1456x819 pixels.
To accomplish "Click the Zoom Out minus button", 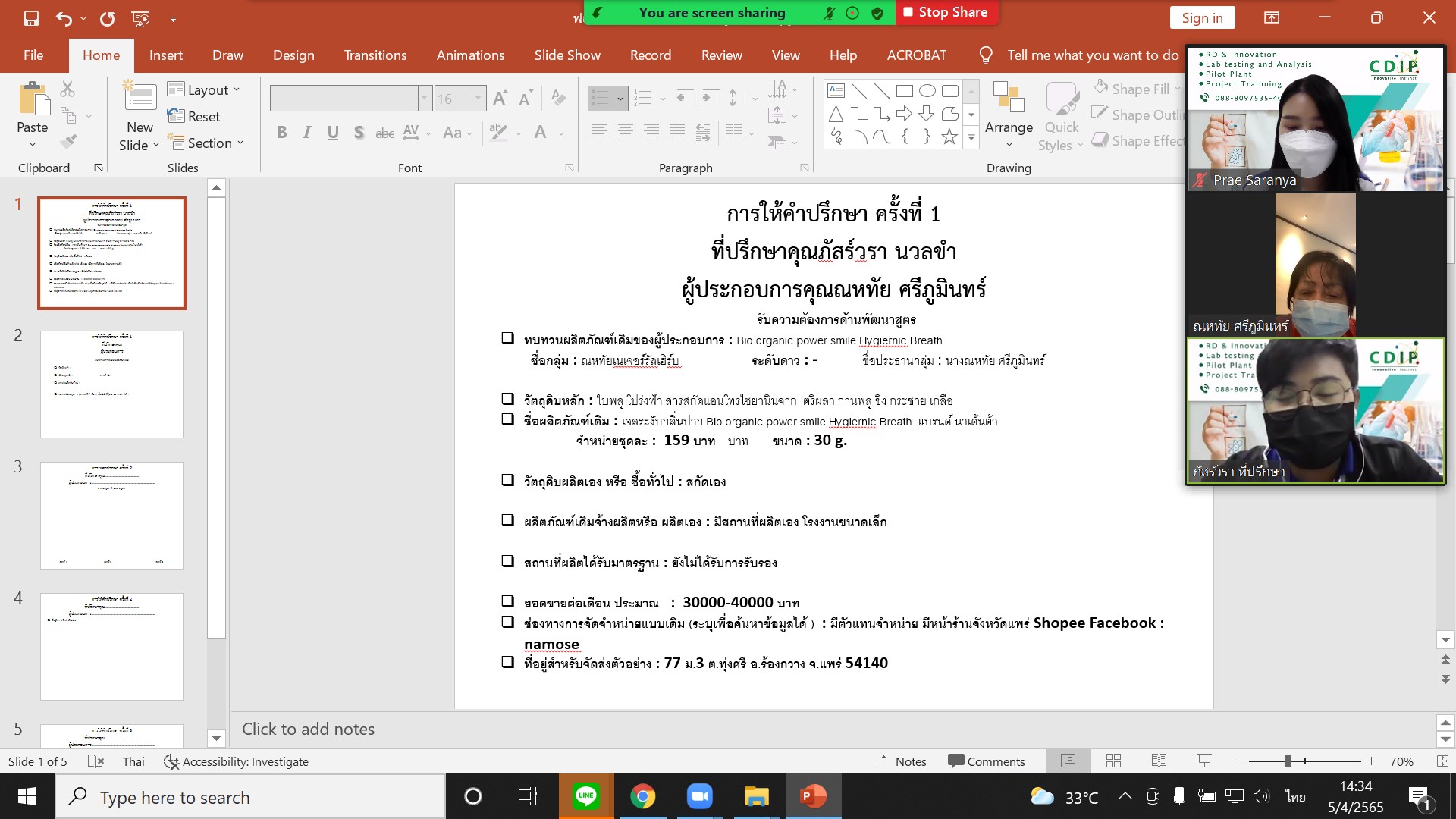I will click(1238, 761).
